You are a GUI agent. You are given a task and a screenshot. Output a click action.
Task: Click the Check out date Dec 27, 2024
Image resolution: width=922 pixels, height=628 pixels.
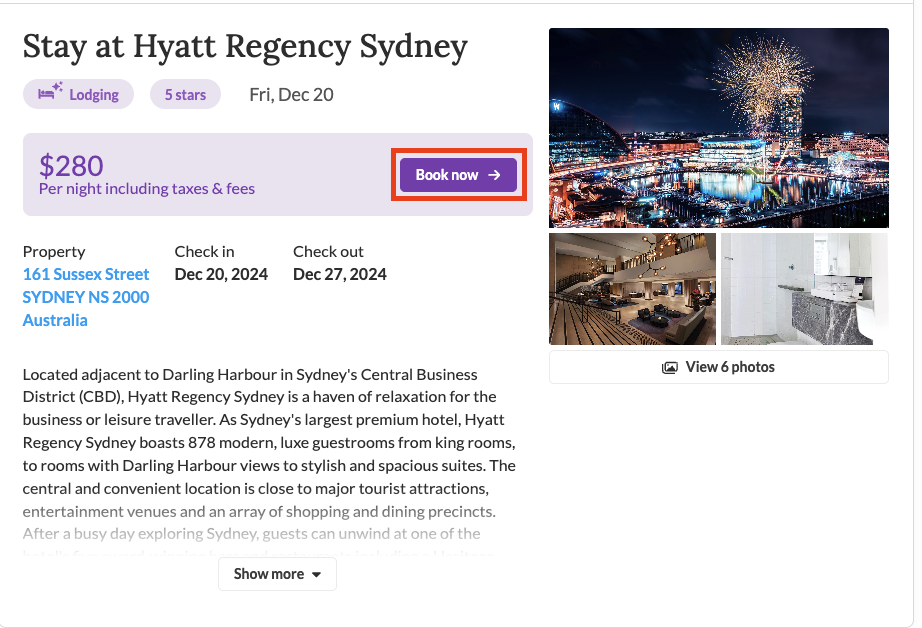(339, 274)
